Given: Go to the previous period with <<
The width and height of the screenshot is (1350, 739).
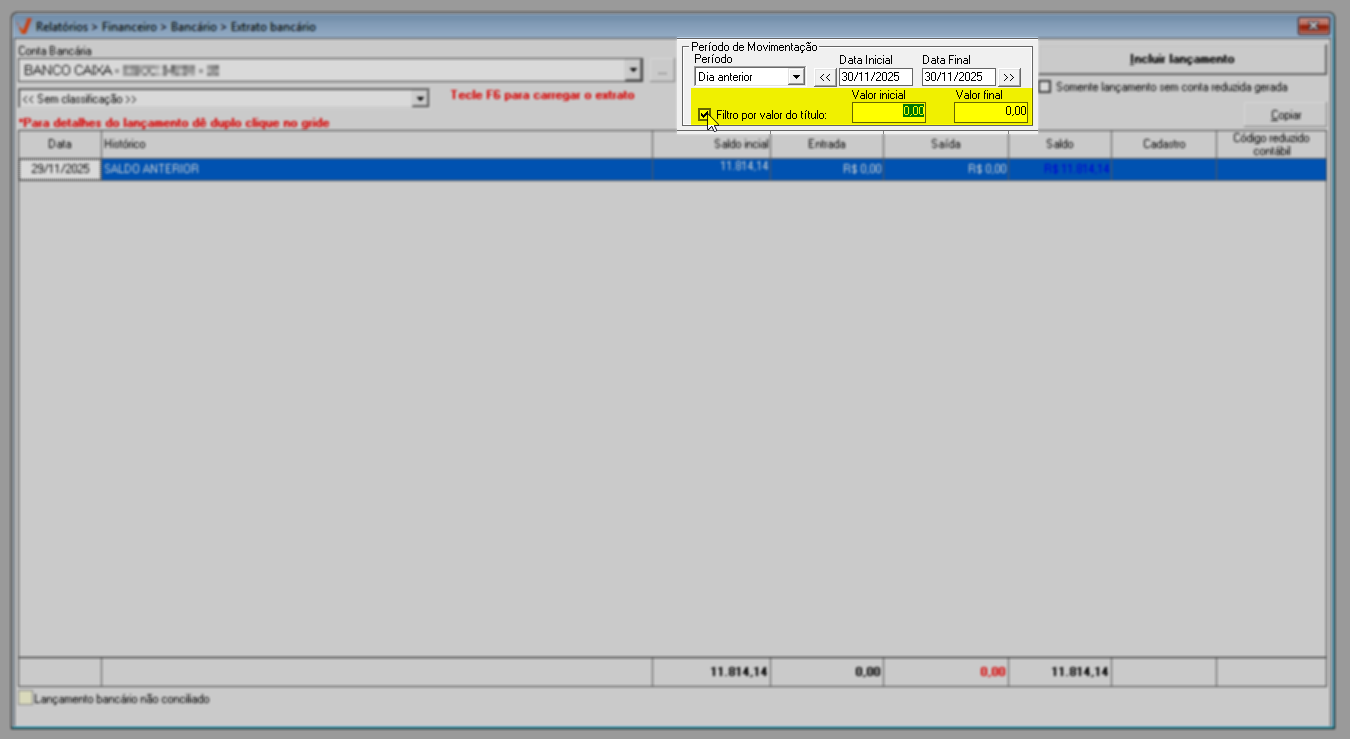Looking at the screenshot, I should [825, 77].
